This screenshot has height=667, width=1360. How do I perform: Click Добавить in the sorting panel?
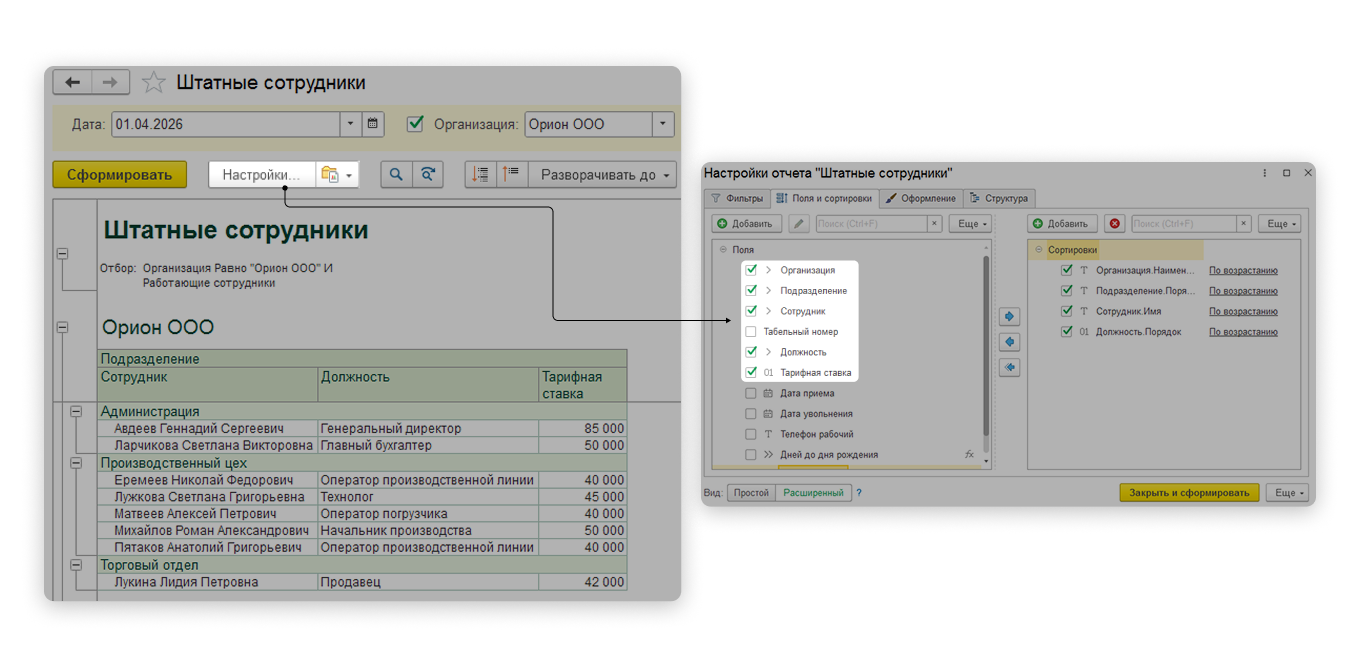pyautogui.click(x=1063, y=224)
